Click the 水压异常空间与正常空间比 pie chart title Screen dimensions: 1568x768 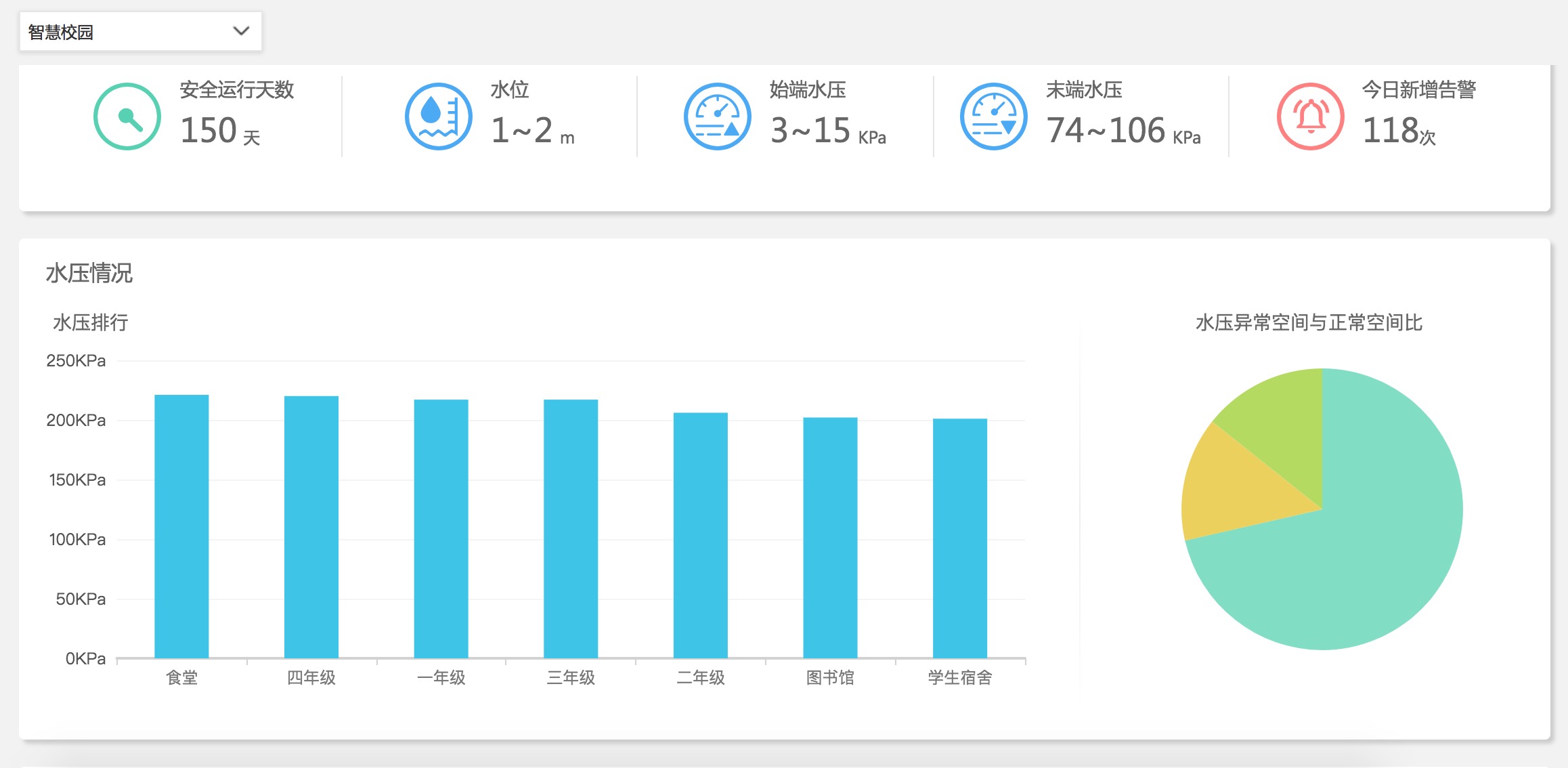click(1309, 322)
